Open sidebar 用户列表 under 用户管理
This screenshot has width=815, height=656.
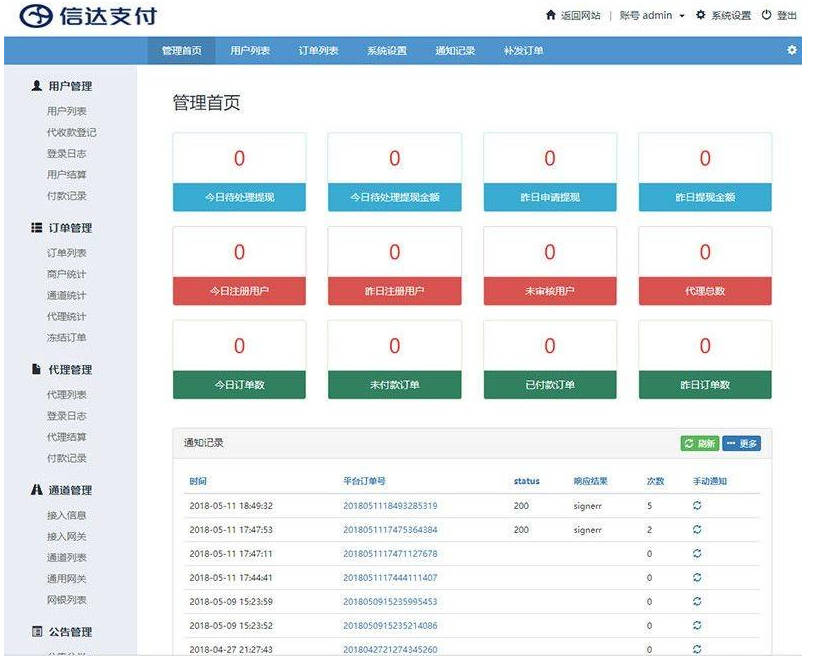67,111
